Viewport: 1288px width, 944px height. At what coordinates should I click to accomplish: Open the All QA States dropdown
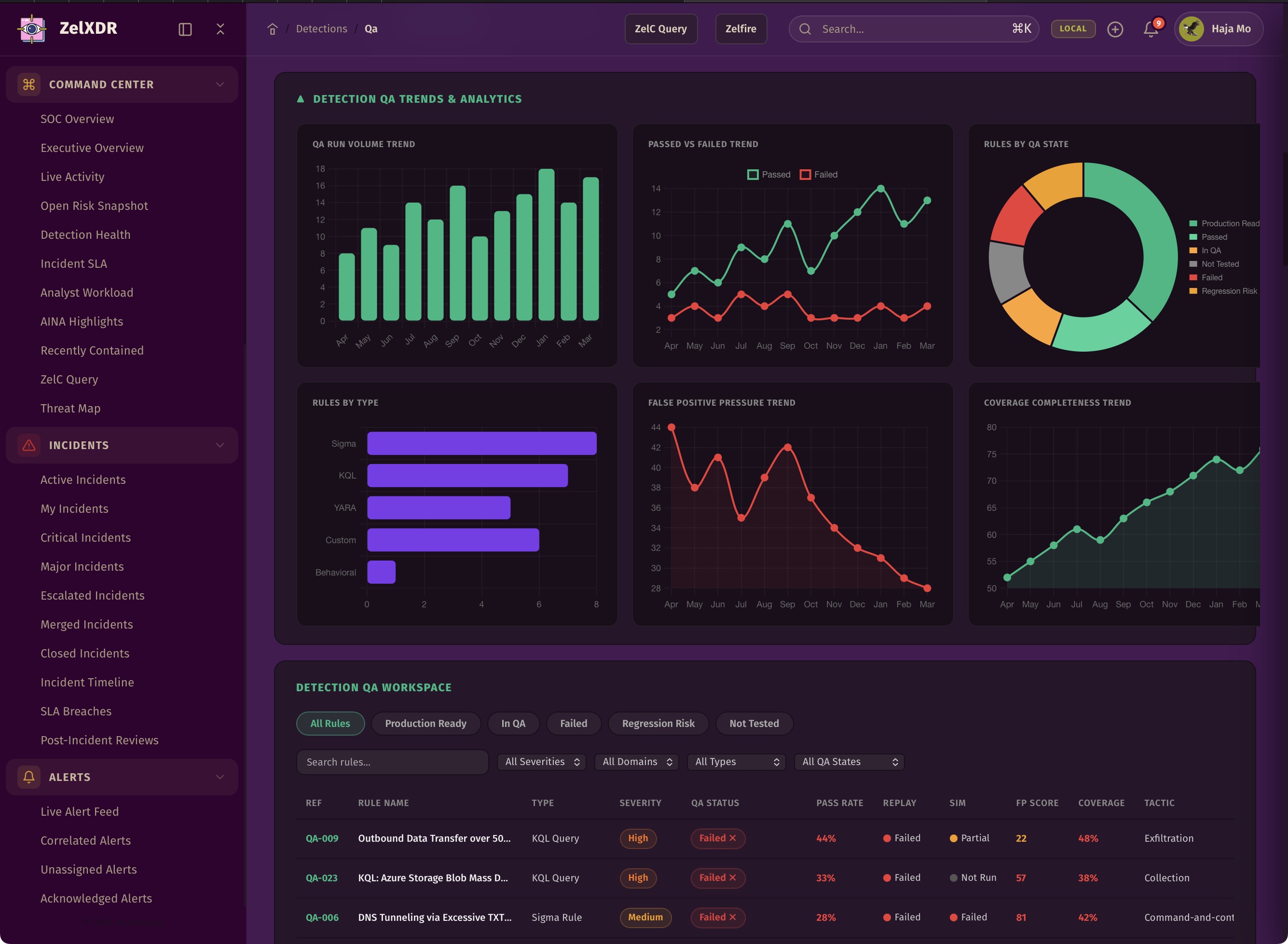tap(849, 762)
